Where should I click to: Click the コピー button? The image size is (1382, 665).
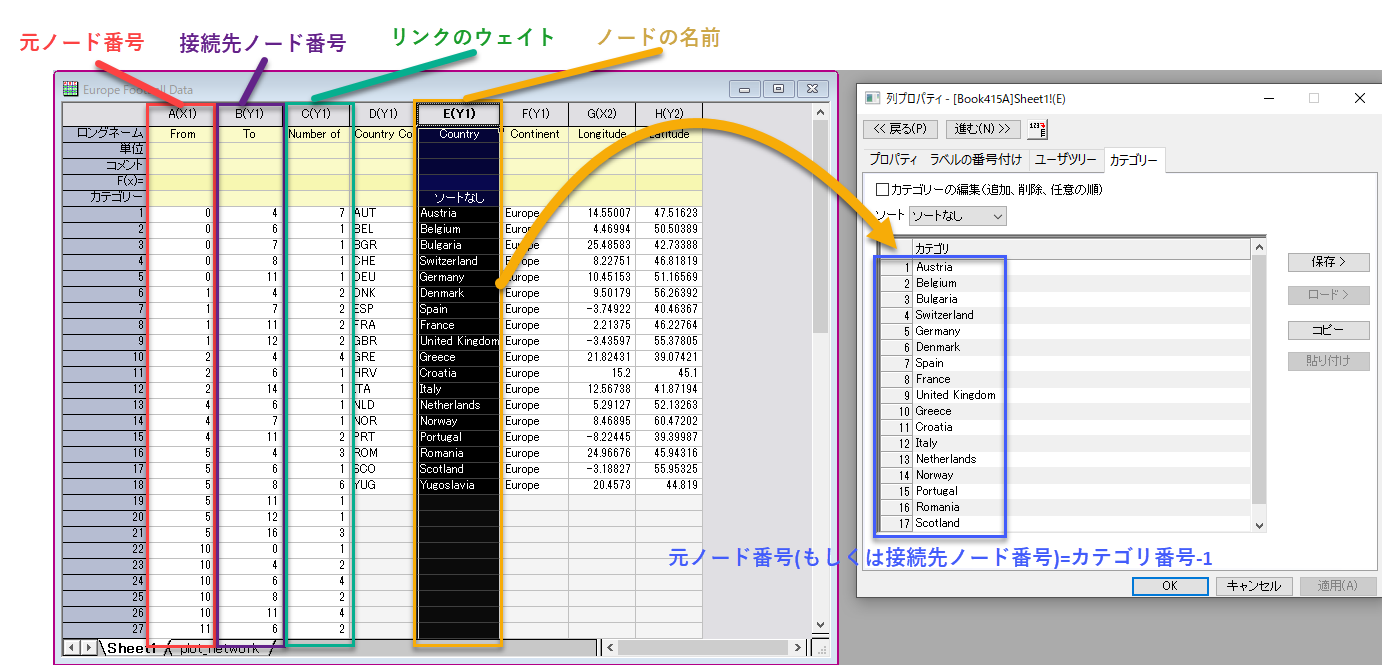coord(1328,330)
